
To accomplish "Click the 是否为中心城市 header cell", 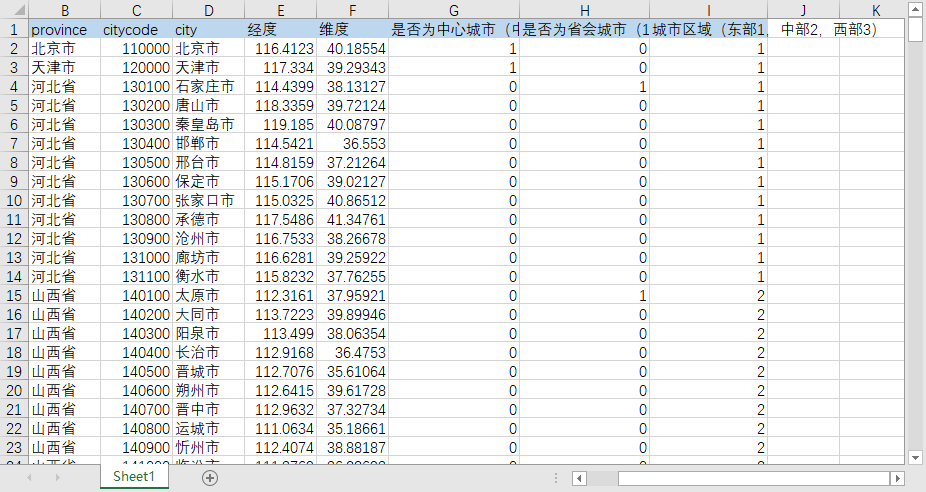I will (x=454, y=29).
